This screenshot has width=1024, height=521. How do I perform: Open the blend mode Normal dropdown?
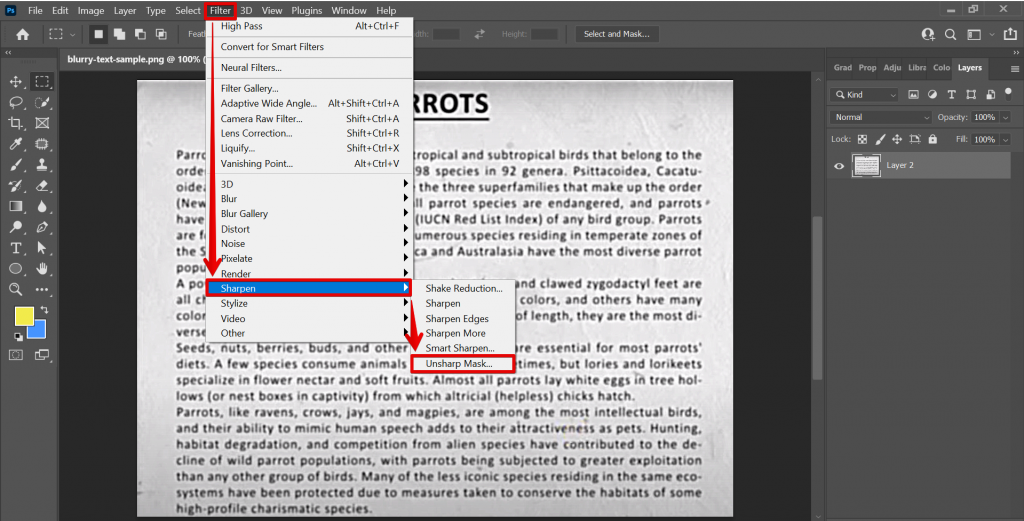point(880,117)
